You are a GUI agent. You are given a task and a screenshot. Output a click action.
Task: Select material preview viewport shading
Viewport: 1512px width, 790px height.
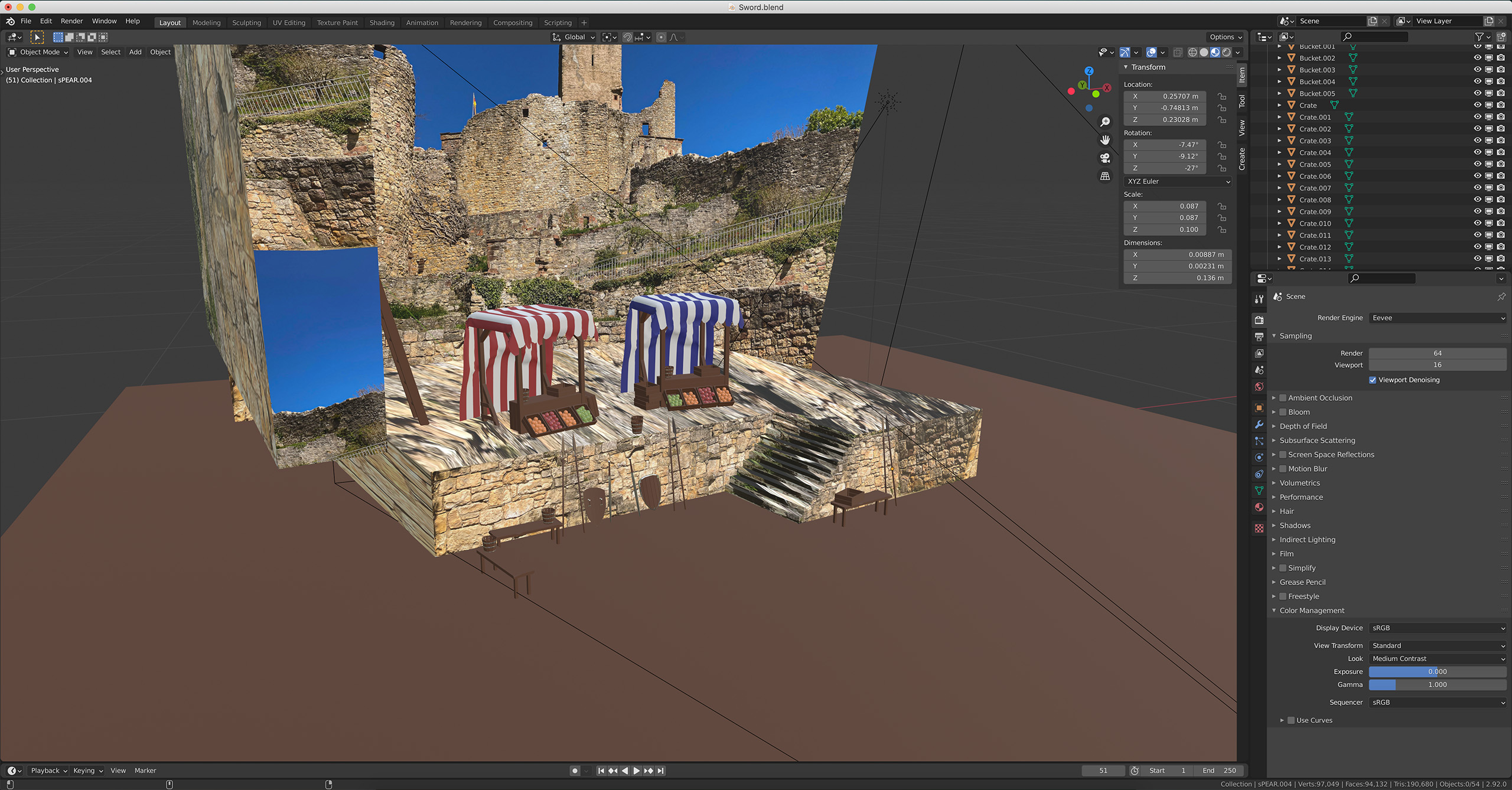pos(1215,53)
